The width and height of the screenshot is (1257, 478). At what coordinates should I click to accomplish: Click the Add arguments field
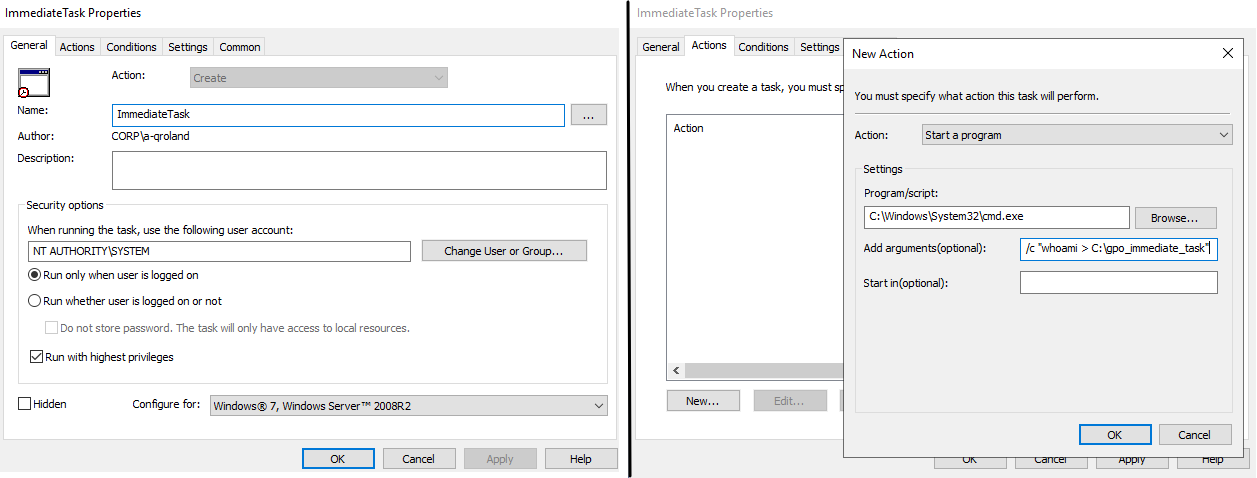pyautogui.click(x=1119, y=248)
